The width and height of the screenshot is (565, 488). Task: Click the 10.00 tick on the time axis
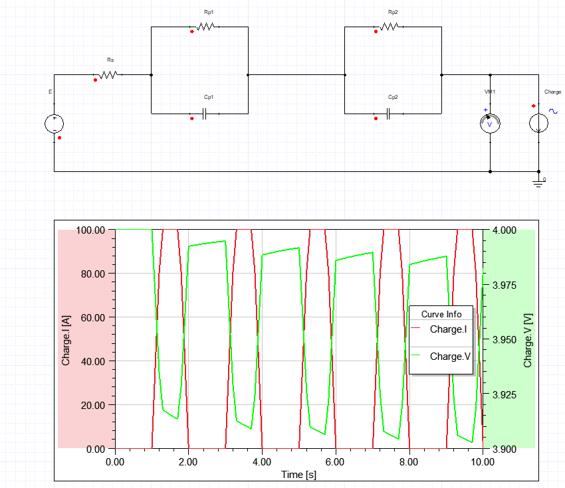(482, 462)
